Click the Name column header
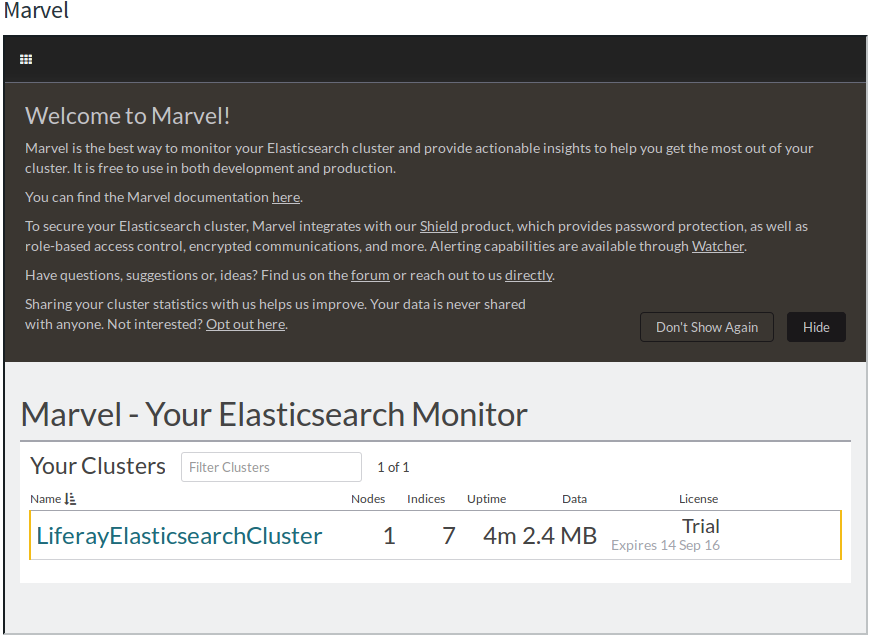The width and height of the screenshot is (869, 637). pos(45,499)
